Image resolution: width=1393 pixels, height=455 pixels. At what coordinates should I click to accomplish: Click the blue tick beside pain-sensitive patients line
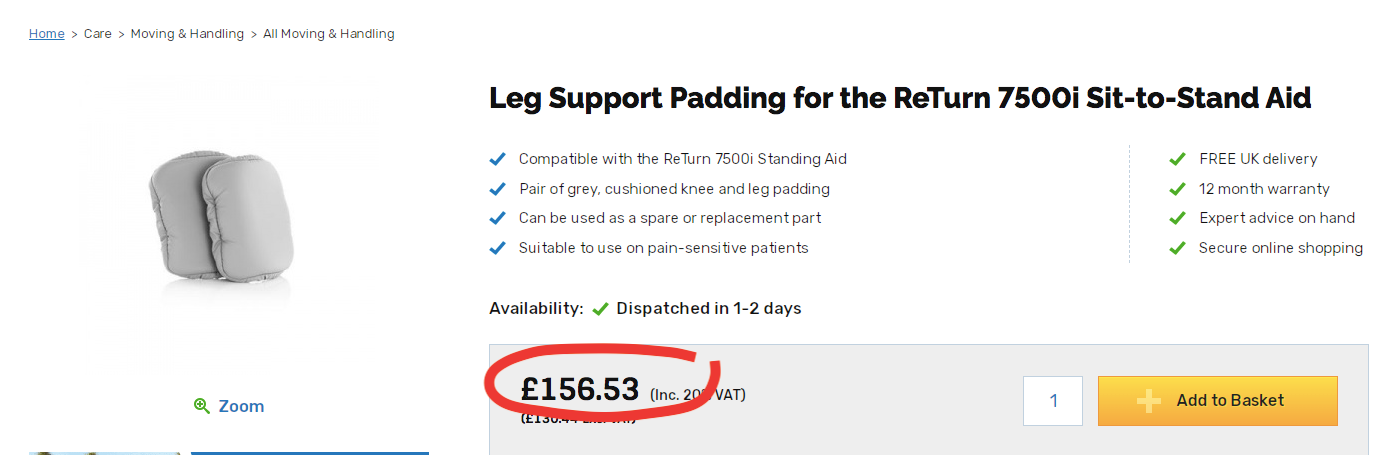pos(497,248)
